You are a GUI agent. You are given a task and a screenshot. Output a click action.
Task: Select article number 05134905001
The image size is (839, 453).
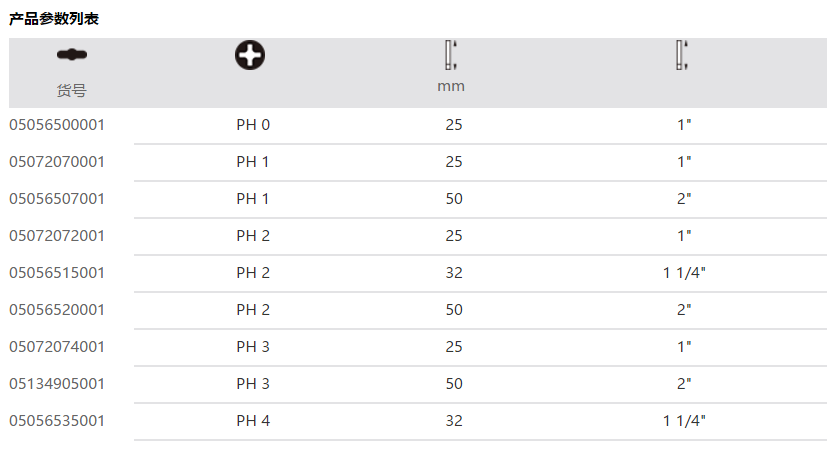click(57, 384)
